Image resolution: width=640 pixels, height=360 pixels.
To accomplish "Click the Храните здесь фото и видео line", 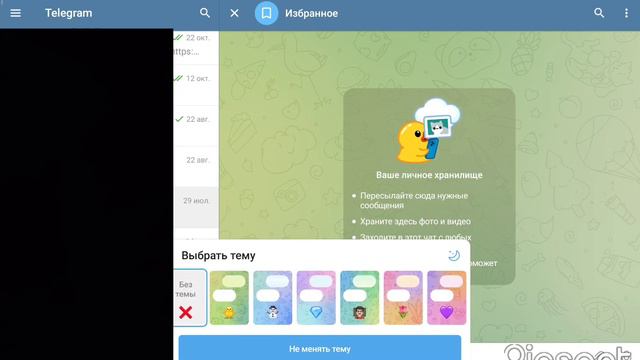I will [415, 221].
